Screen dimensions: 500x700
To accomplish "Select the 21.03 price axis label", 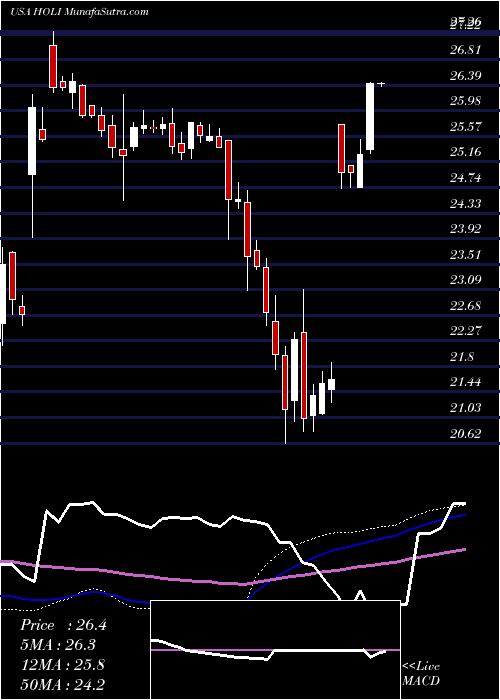I will click(466, 408).
